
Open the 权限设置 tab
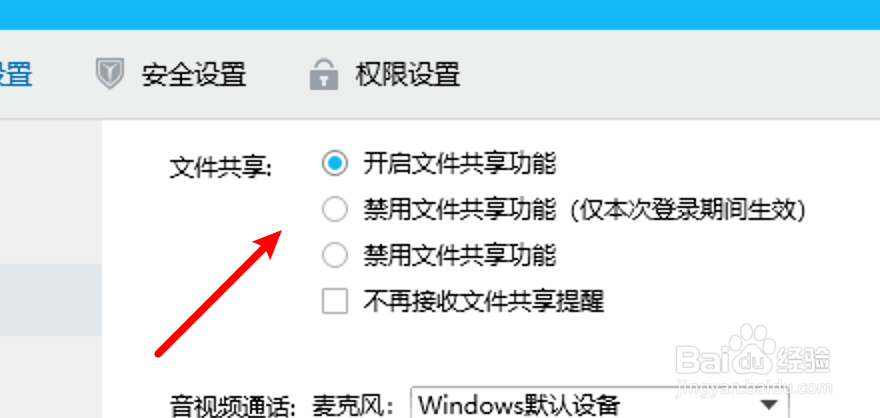[385, 74]
